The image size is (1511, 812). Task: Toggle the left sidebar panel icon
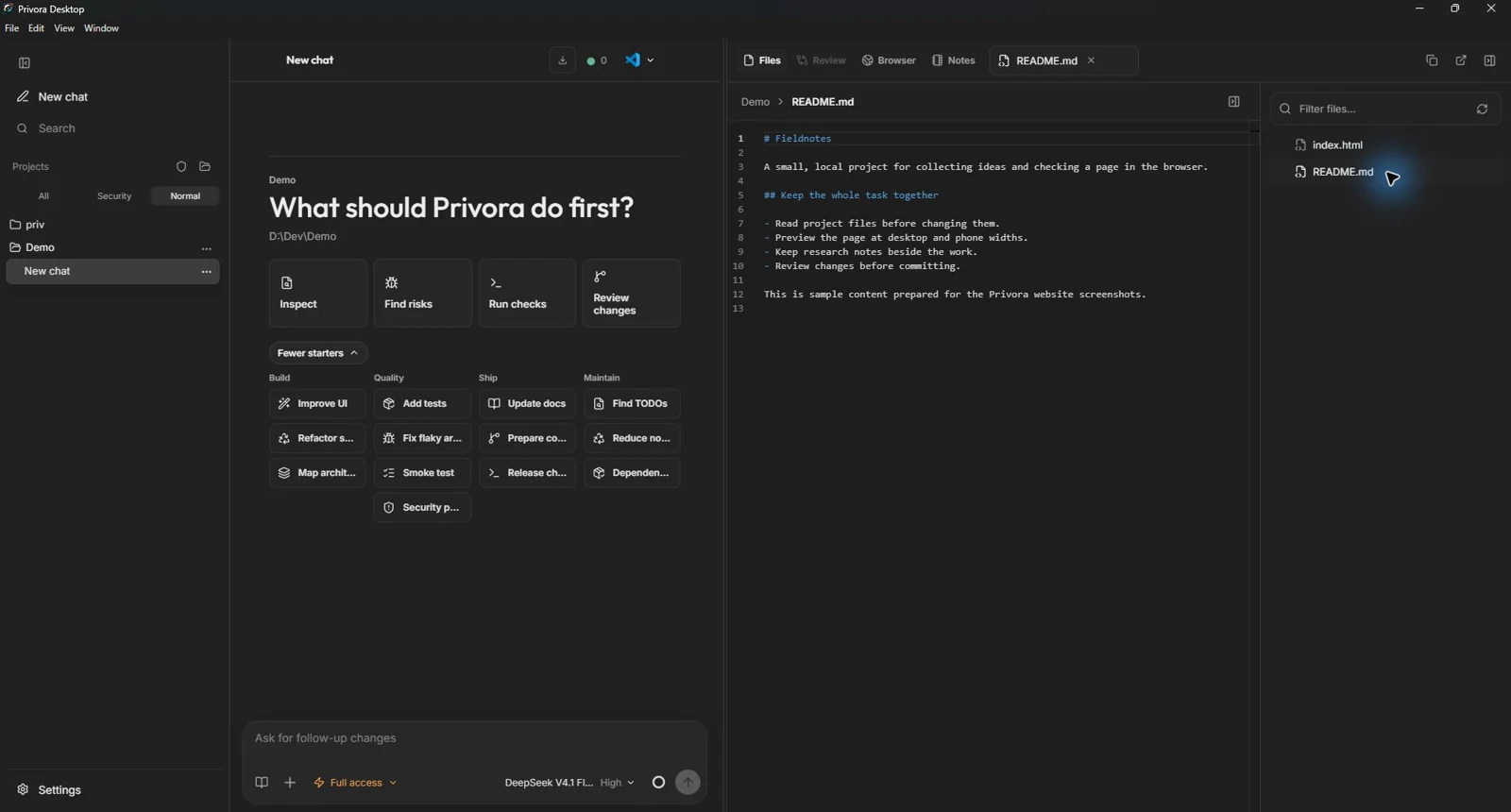25,63
